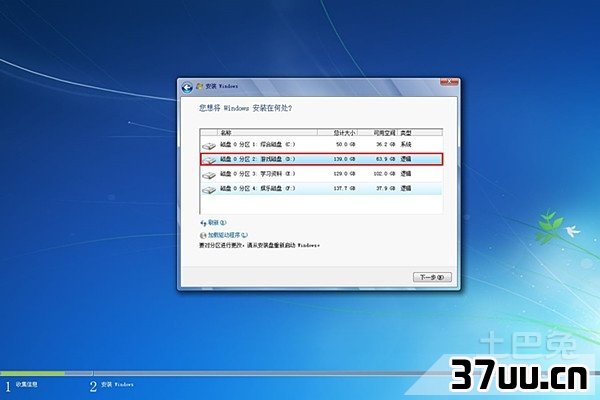600x400 pixels.
Task: Click the 系统 type cell of partition C:
Action: point(406,145)
